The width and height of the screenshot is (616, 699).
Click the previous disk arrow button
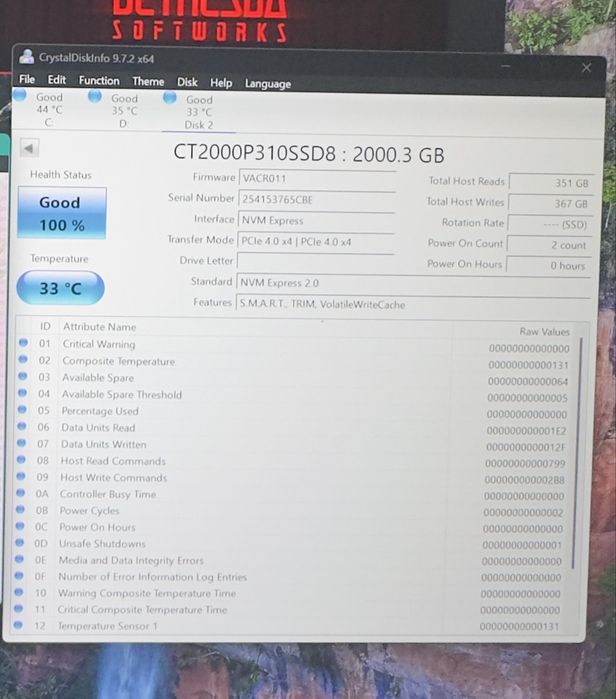[29, 148]
